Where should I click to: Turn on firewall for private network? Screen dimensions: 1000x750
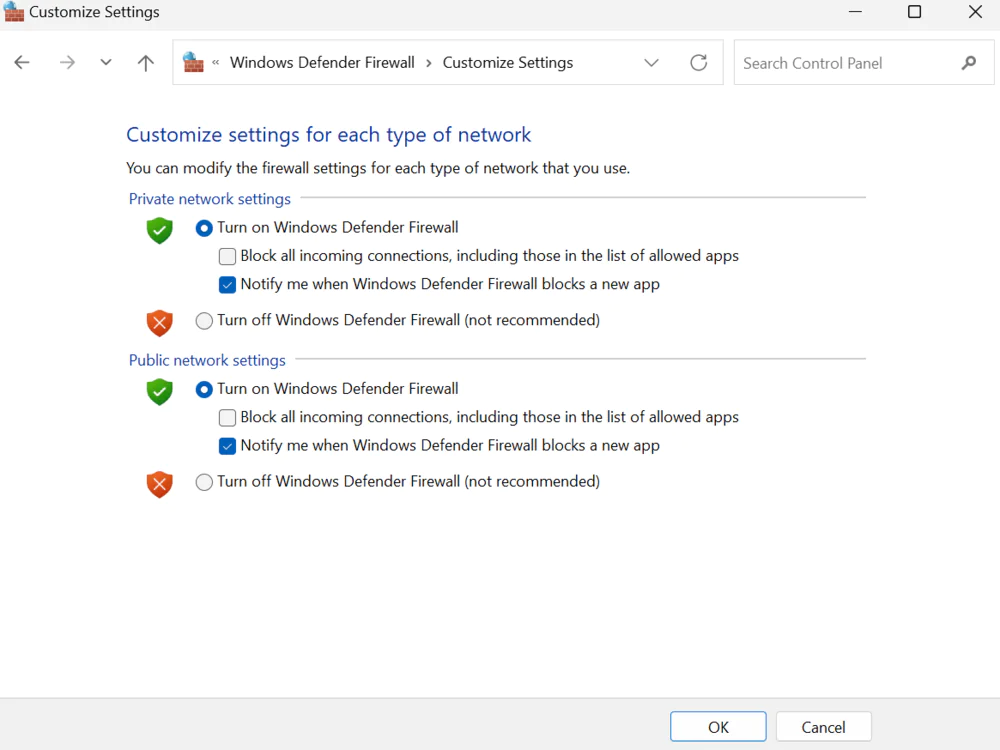point(204,228)
